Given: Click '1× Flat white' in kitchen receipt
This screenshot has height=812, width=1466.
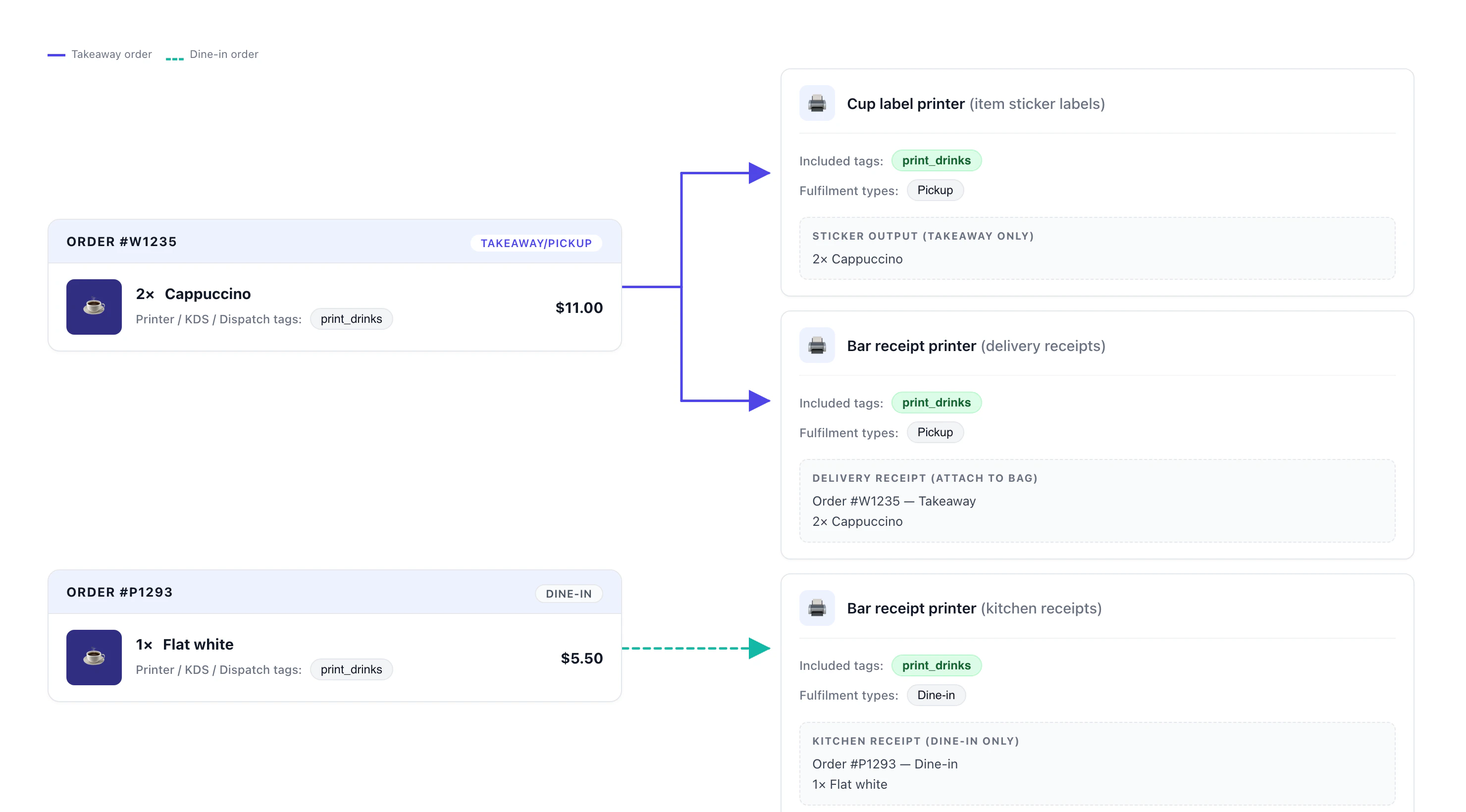Looking at the screenshot, I should 849,784.
